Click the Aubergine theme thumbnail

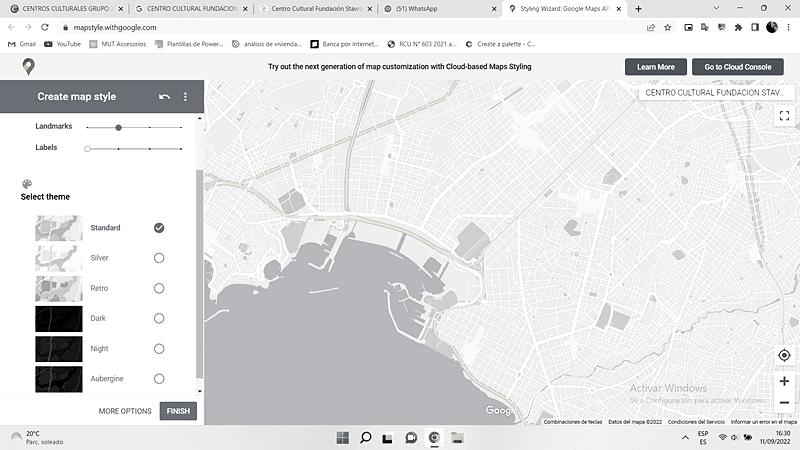59,379
